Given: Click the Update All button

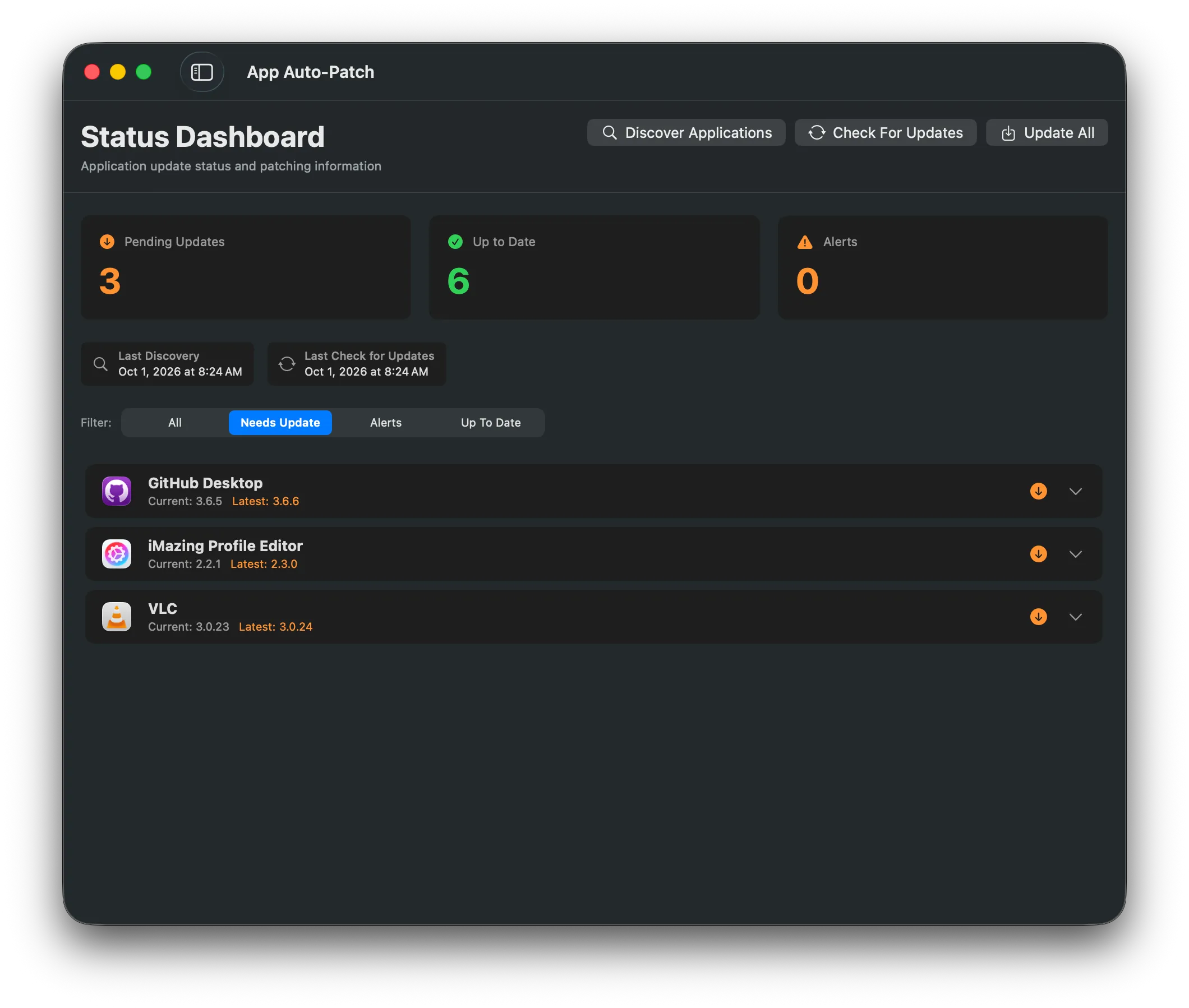Looking at the screenshot, I should click(x=1047, y=132).
